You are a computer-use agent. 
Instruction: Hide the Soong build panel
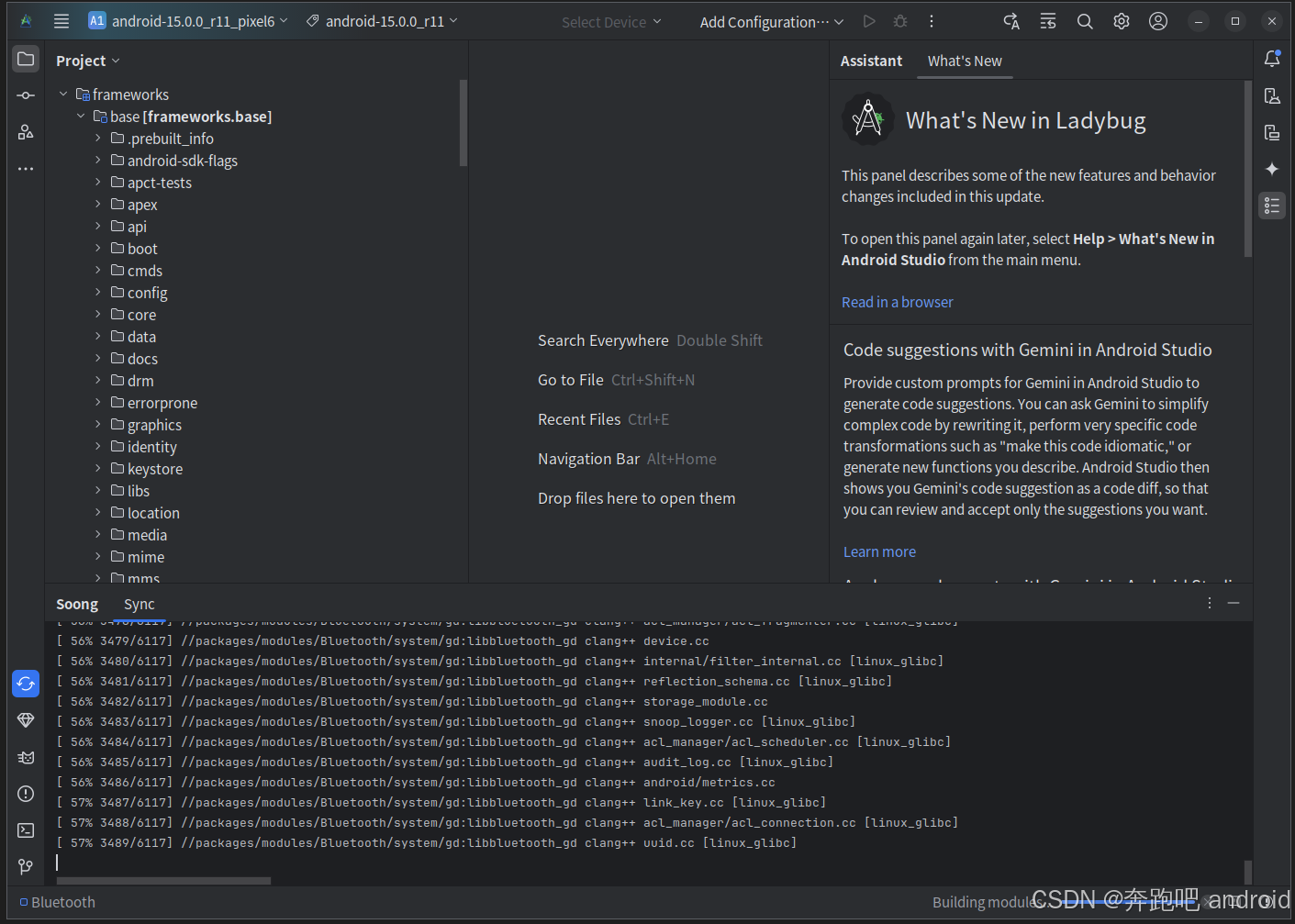tap(1234, 603)
